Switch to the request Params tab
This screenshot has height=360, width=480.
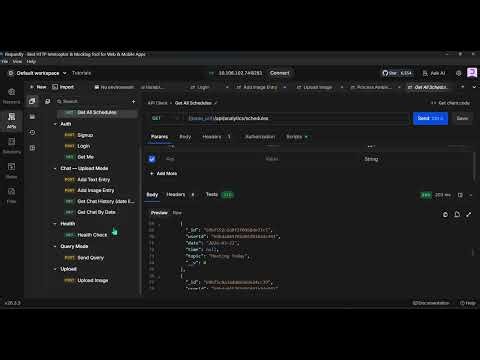(x=159, y=137)
